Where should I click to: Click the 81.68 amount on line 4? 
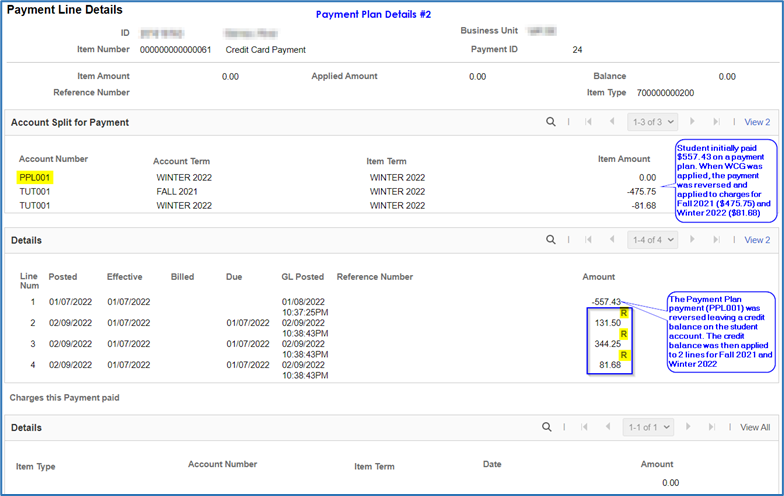(610, 364)
